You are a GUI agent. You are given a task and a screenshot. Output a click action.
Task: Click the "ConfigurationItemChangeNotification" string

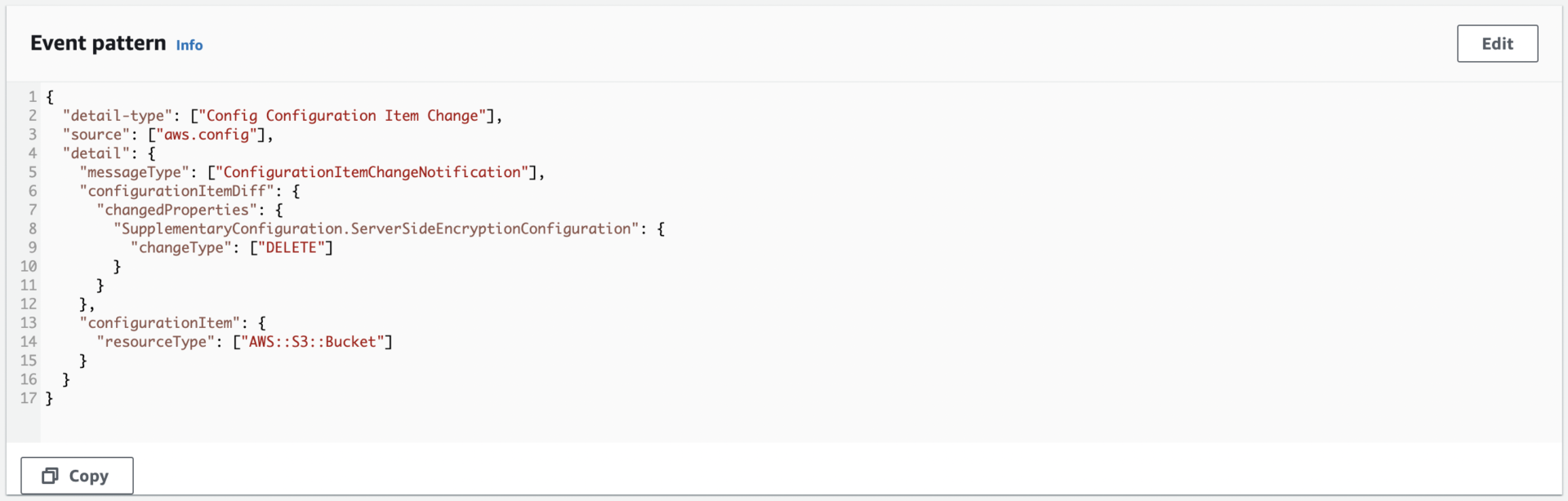(x=372, y=172)
